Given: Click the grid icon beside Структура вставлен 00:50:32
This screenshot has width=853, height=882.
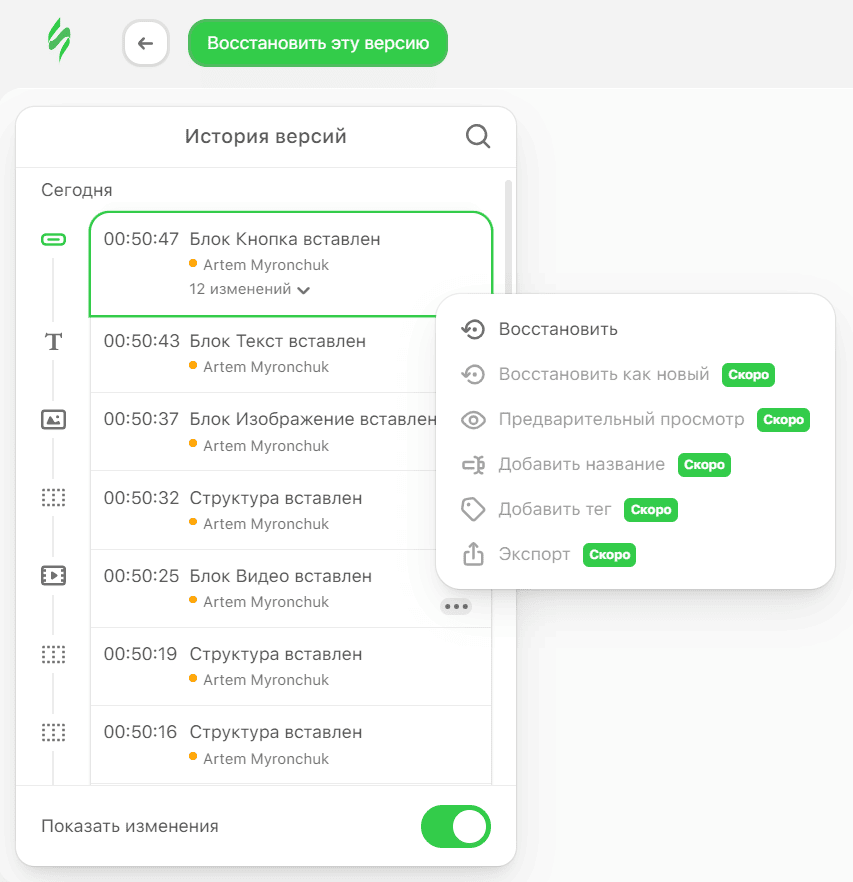Looking at the screenshot, I should click(x=53, y=497).
